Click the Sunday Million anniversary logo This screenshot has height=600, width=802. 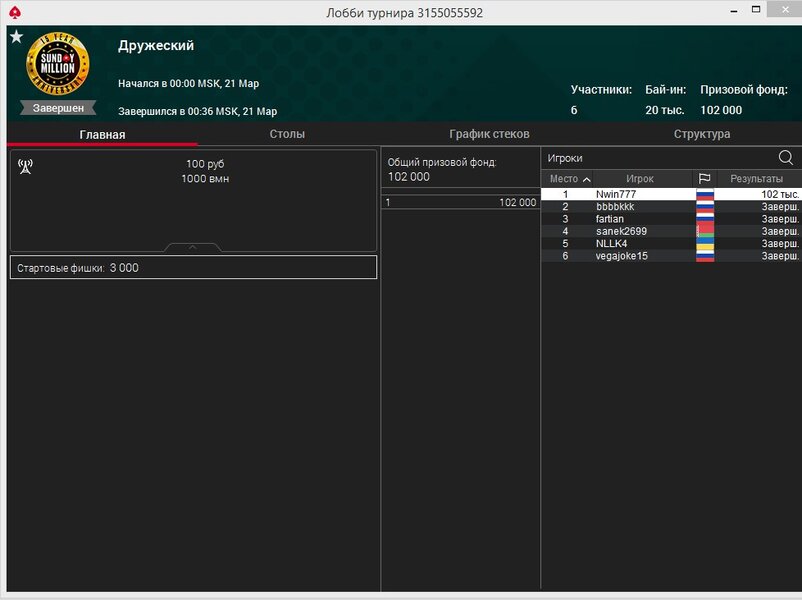pyautogui.click(x=57, y=64)
